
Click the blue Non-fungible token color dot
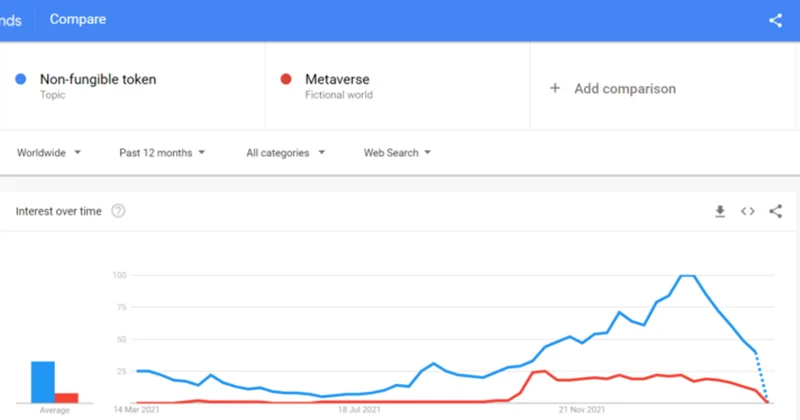21,79
